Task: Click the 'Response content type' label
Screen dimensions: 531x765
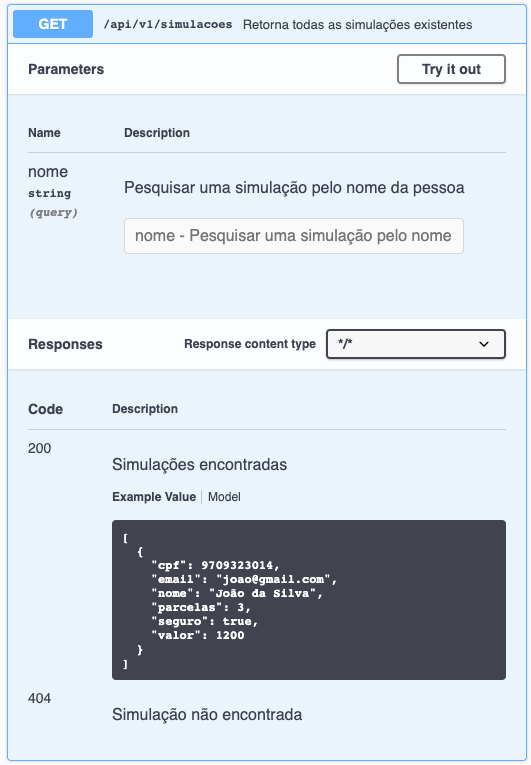Action: [x=250, y=344]
